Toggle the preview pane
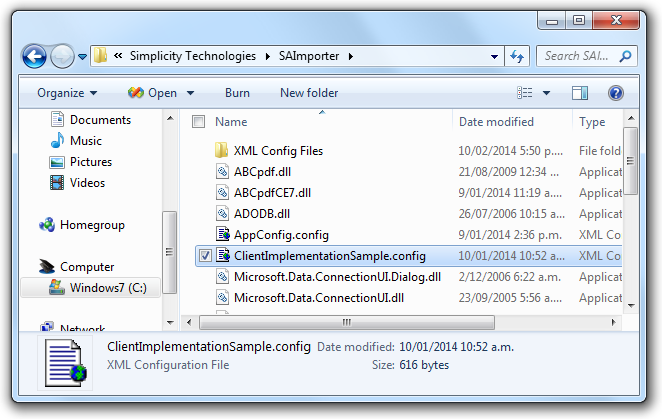Image resolution: width=662 pixels, height=419 pixels. 580,93
